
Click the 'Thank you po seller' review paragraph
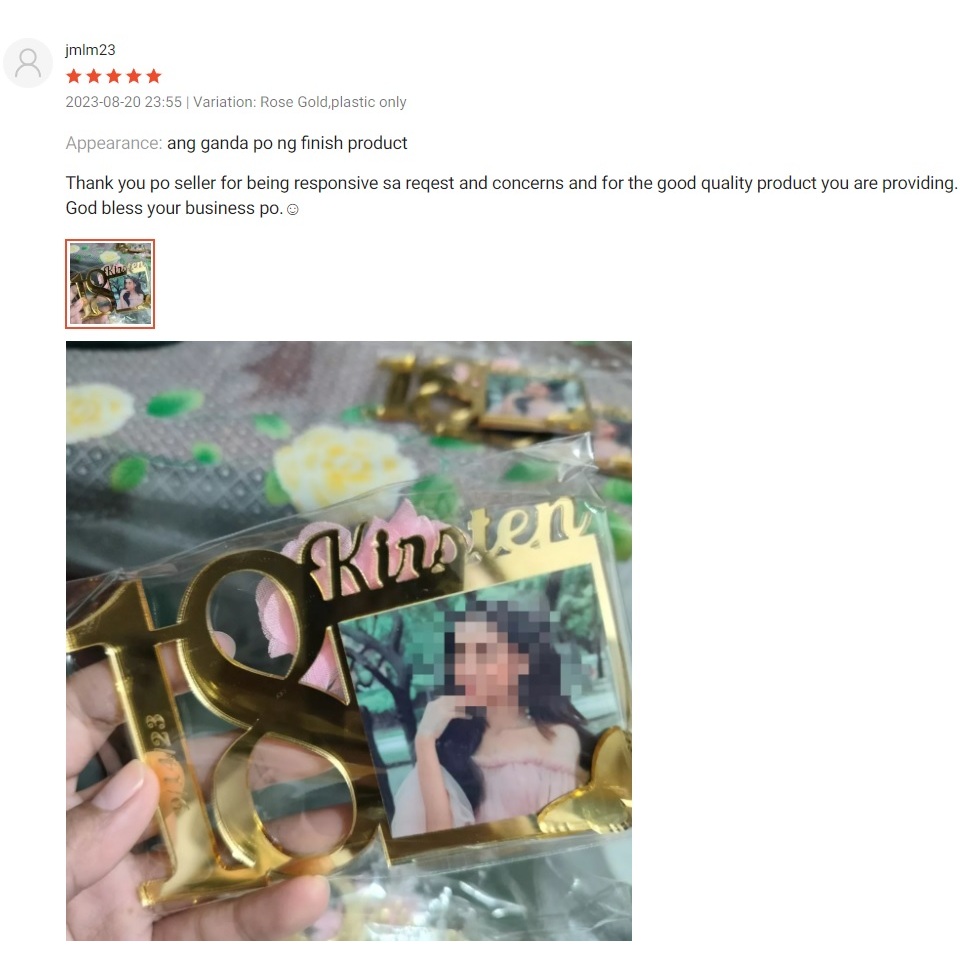511,195
